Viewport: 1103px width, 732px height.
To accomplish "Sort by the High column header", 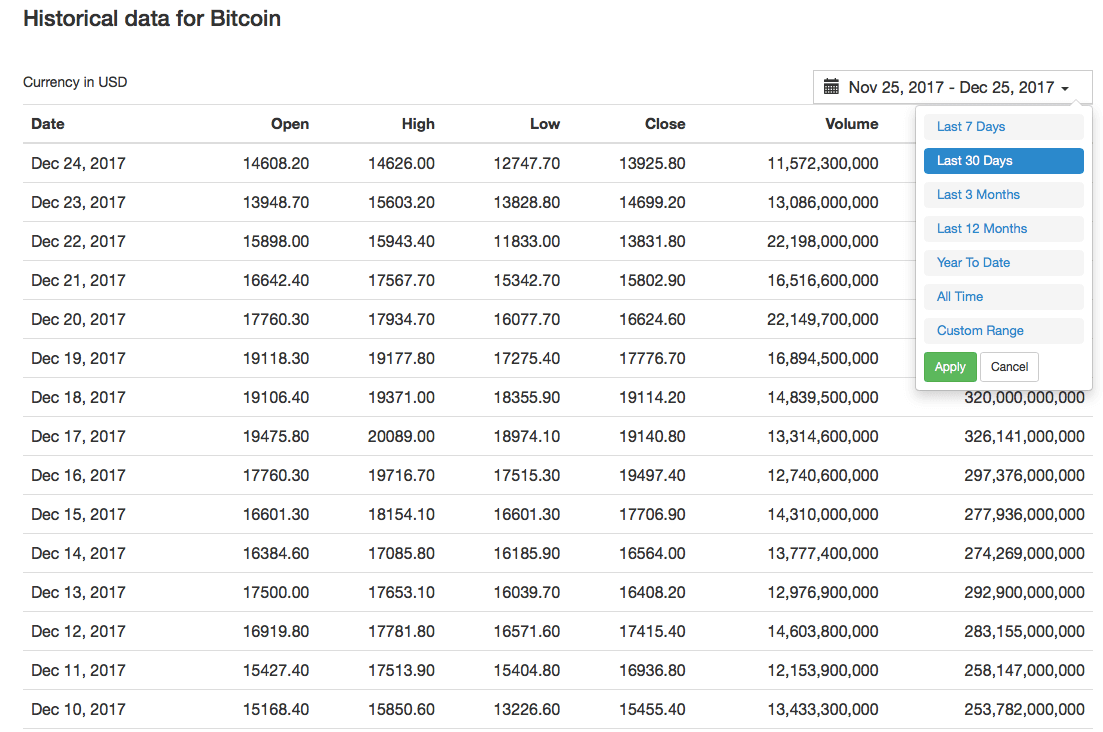I will pyautogui.click(x=418, y=124).
